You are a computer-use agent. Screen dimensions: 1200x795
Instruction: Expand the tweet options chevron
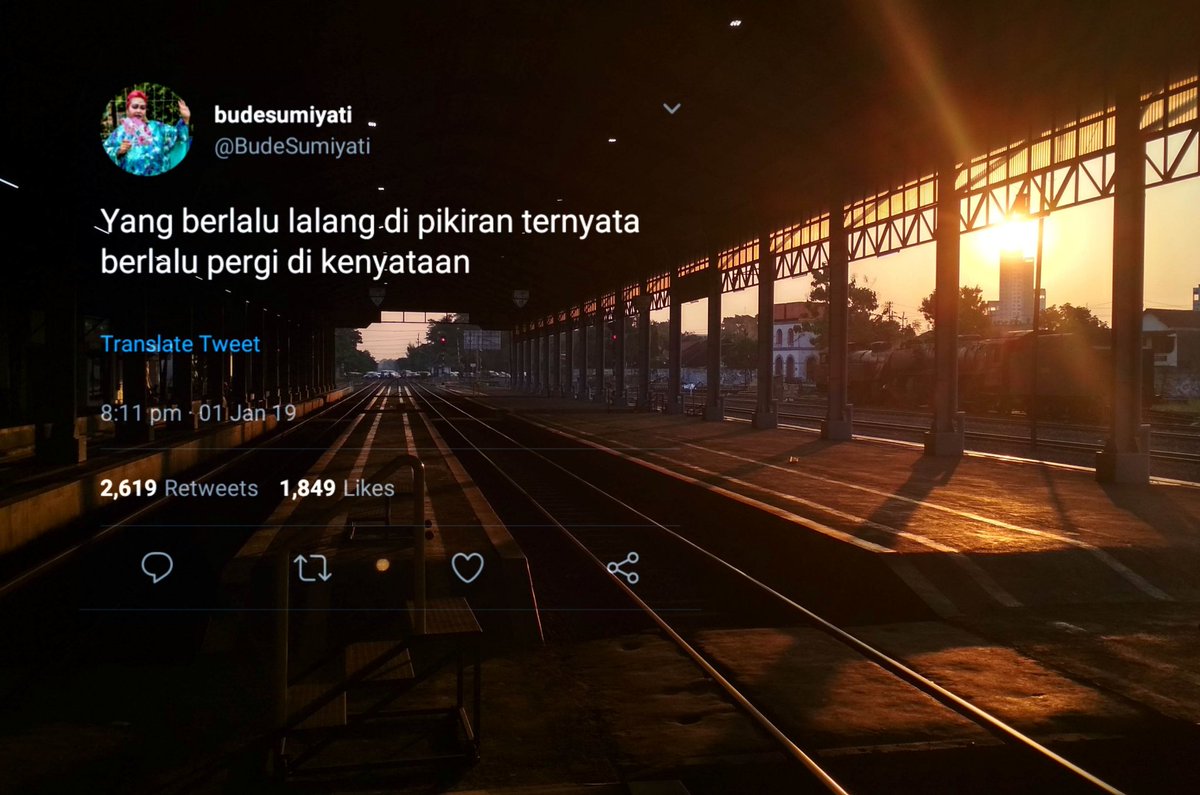point(672,108)
